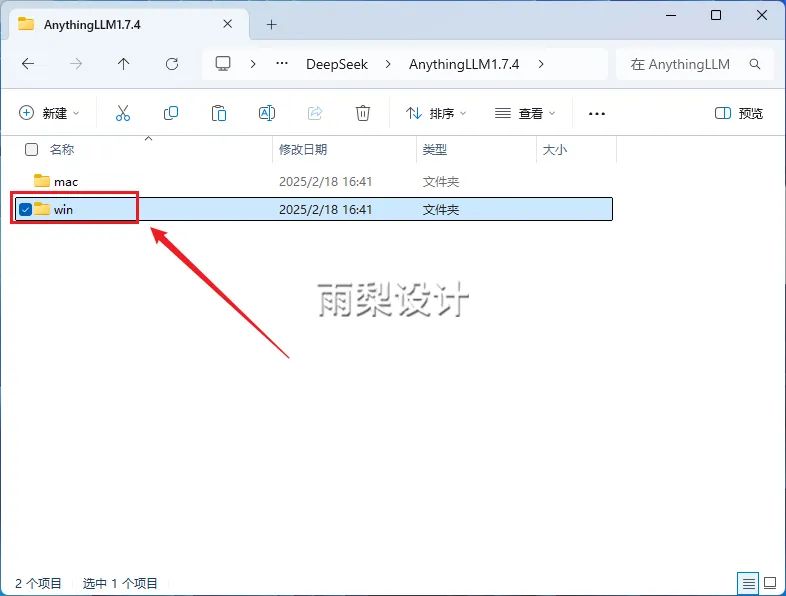Close the AnythingLLM1.7.4 tab
The width and height of the screenshot is (786, 596).
pyautogui.click(x=228, y=24)
